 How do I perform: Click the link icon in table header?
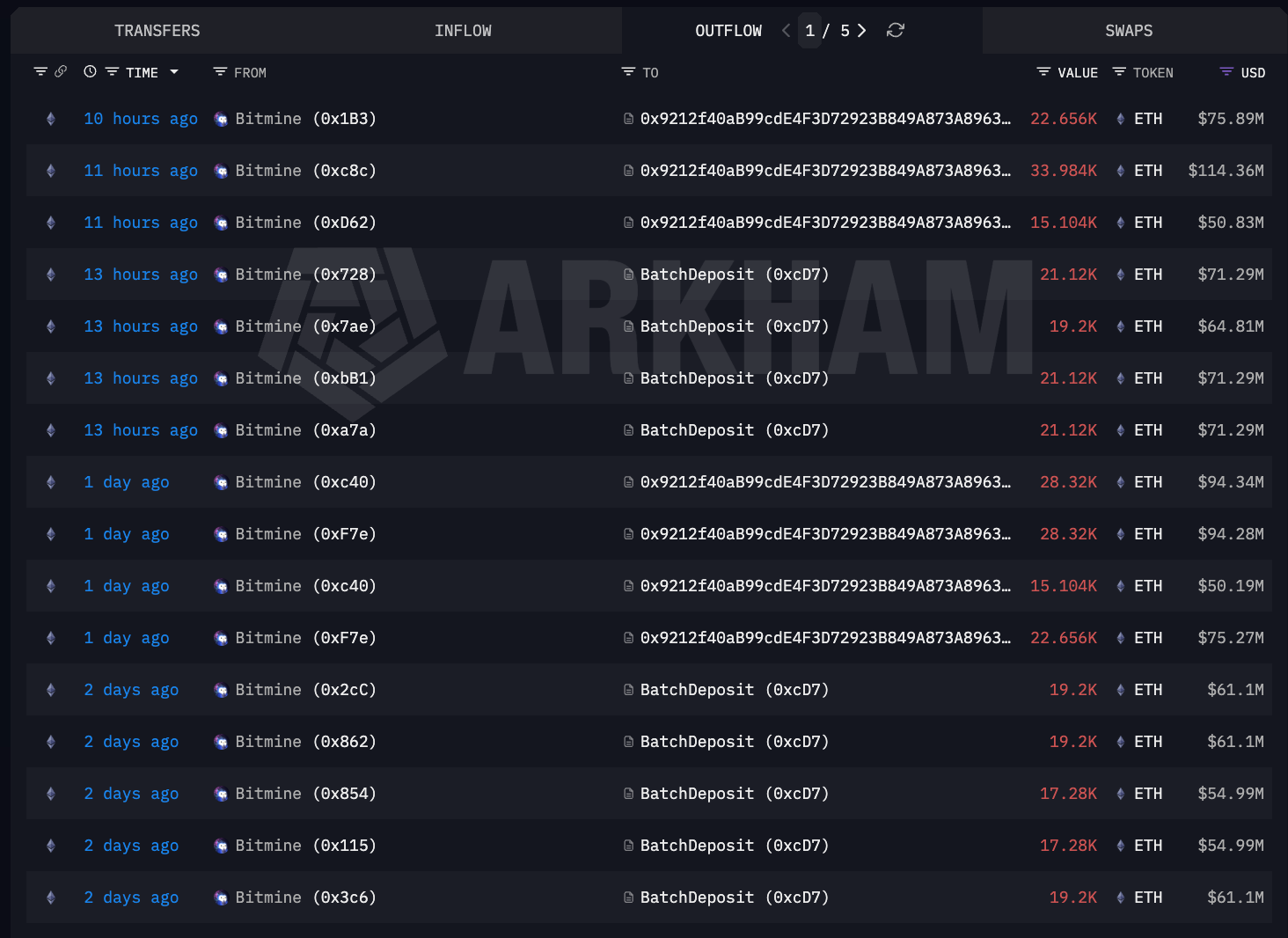coord(61,72)
